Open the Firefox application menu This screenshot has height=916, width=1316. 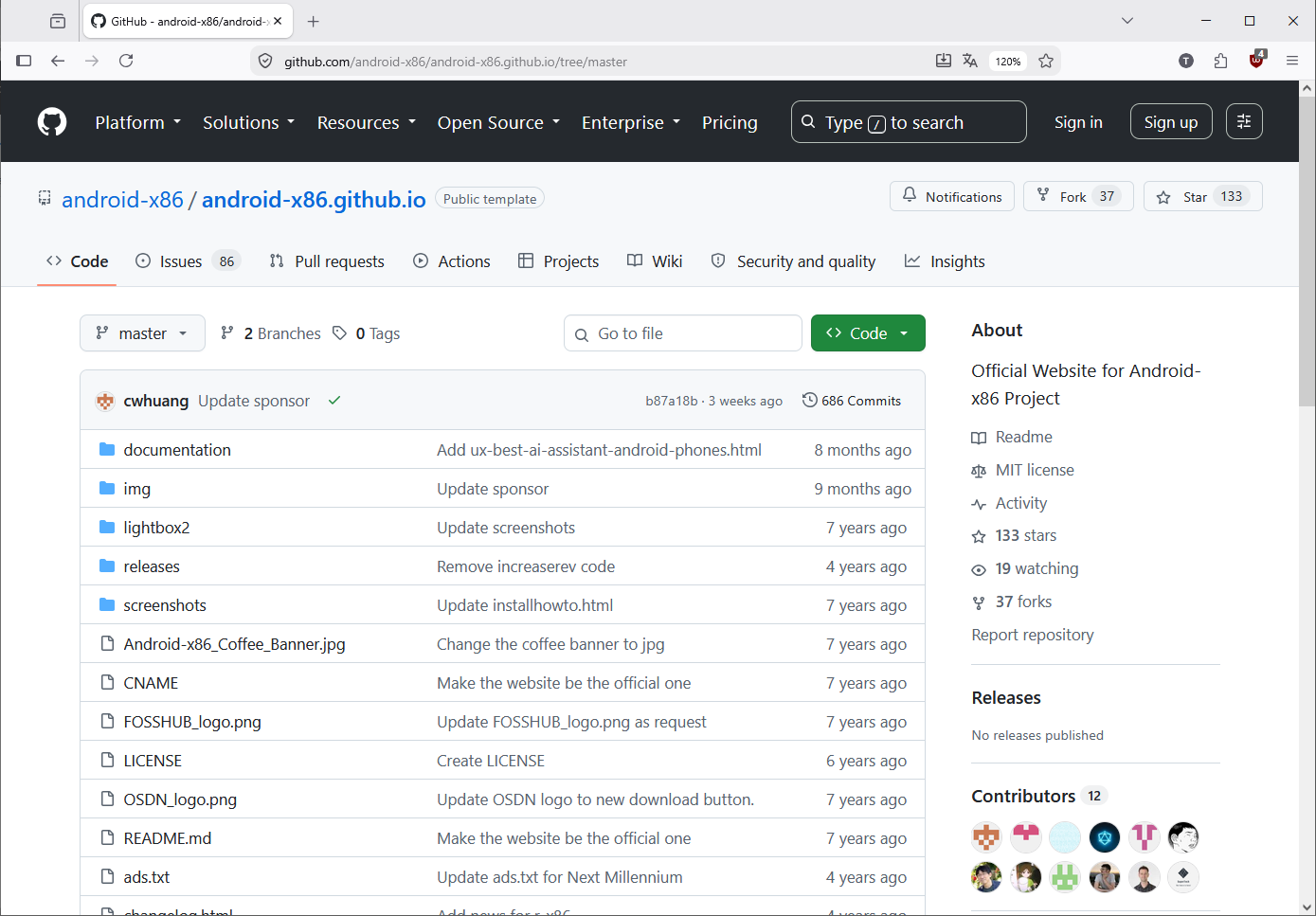pos(1292,61)
